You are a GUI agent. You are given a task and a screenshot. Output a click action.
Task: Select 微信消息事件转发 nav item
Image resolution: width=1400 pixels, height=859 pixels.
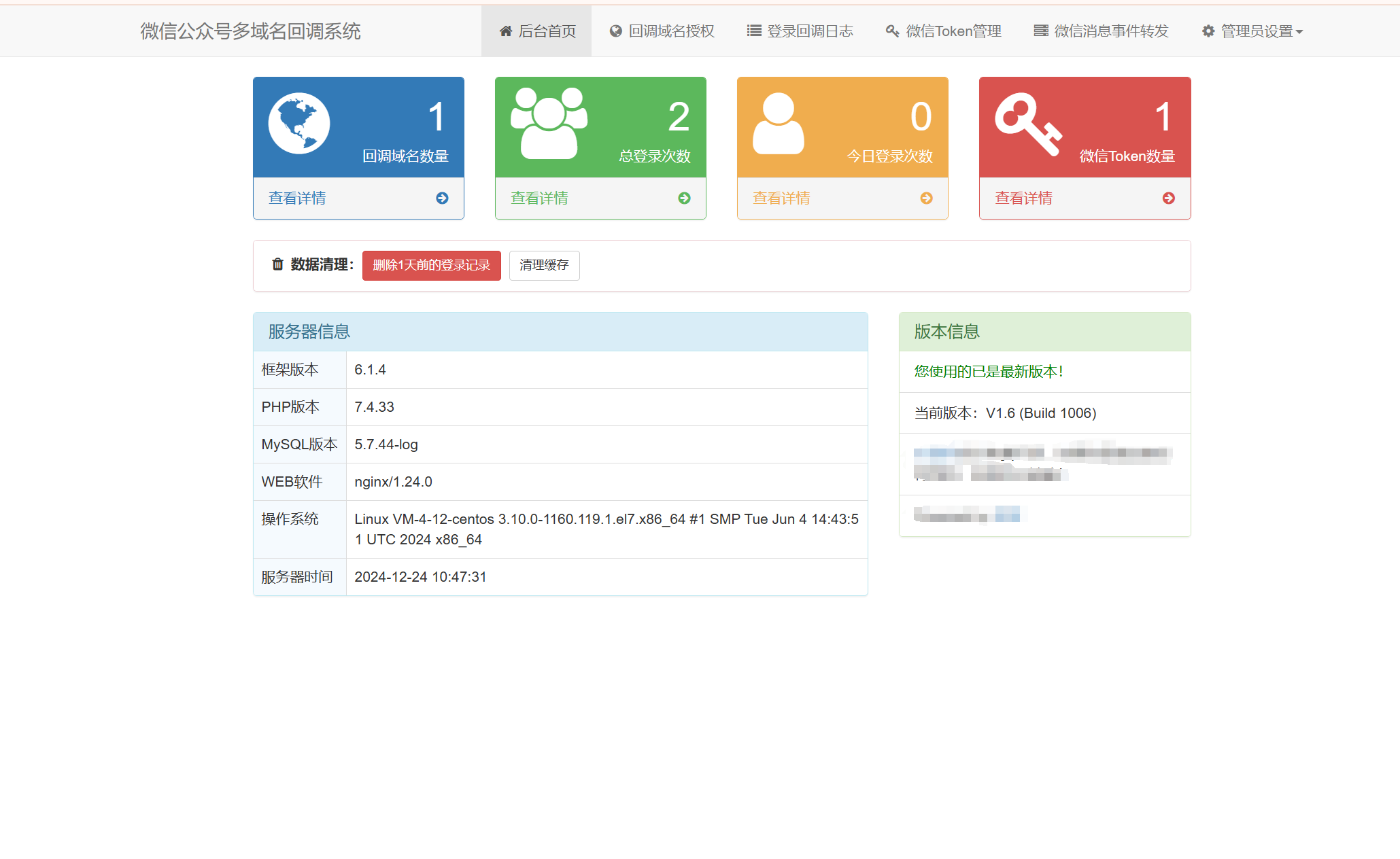pyautogui.click(x=1101, y=31)
